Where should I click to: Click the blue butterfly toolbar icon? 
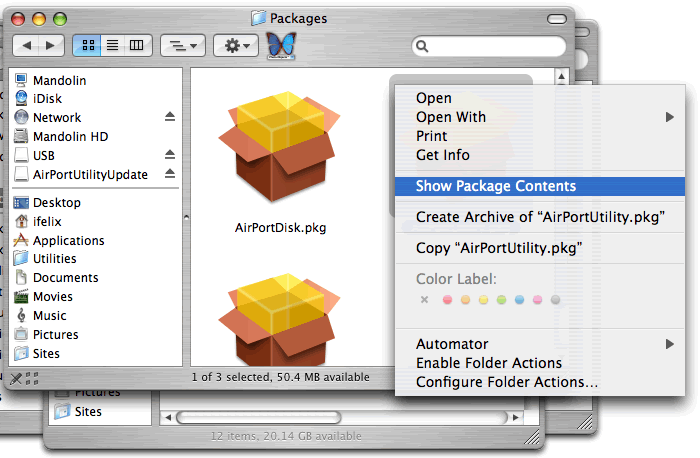point(281,45)
